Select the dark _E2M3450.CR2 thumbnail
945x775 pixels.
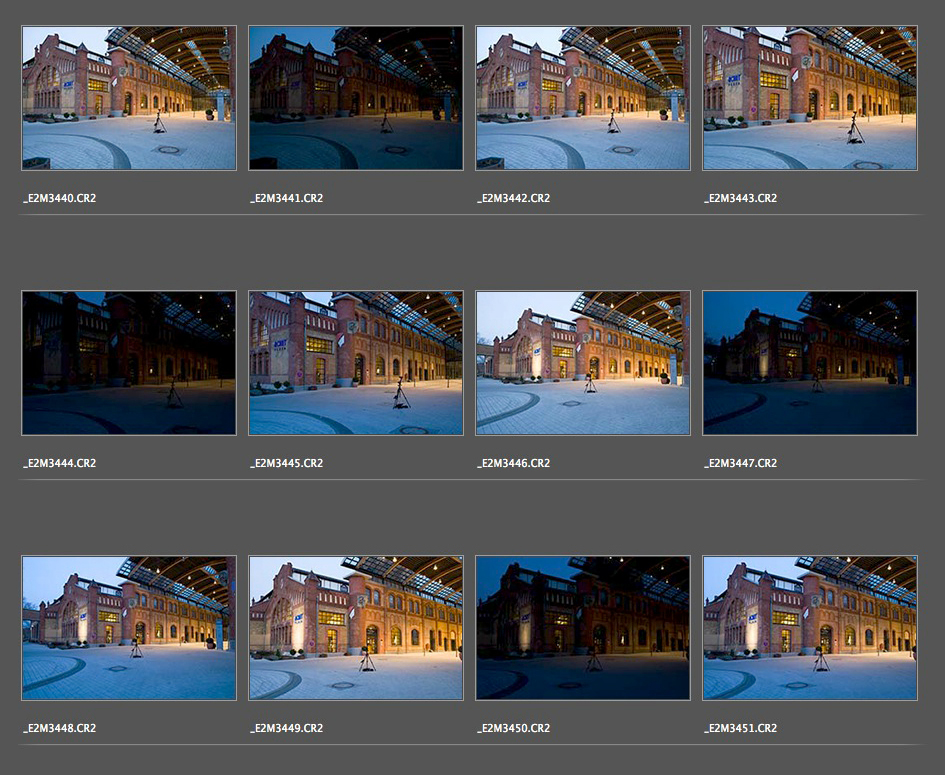[583, 628]
